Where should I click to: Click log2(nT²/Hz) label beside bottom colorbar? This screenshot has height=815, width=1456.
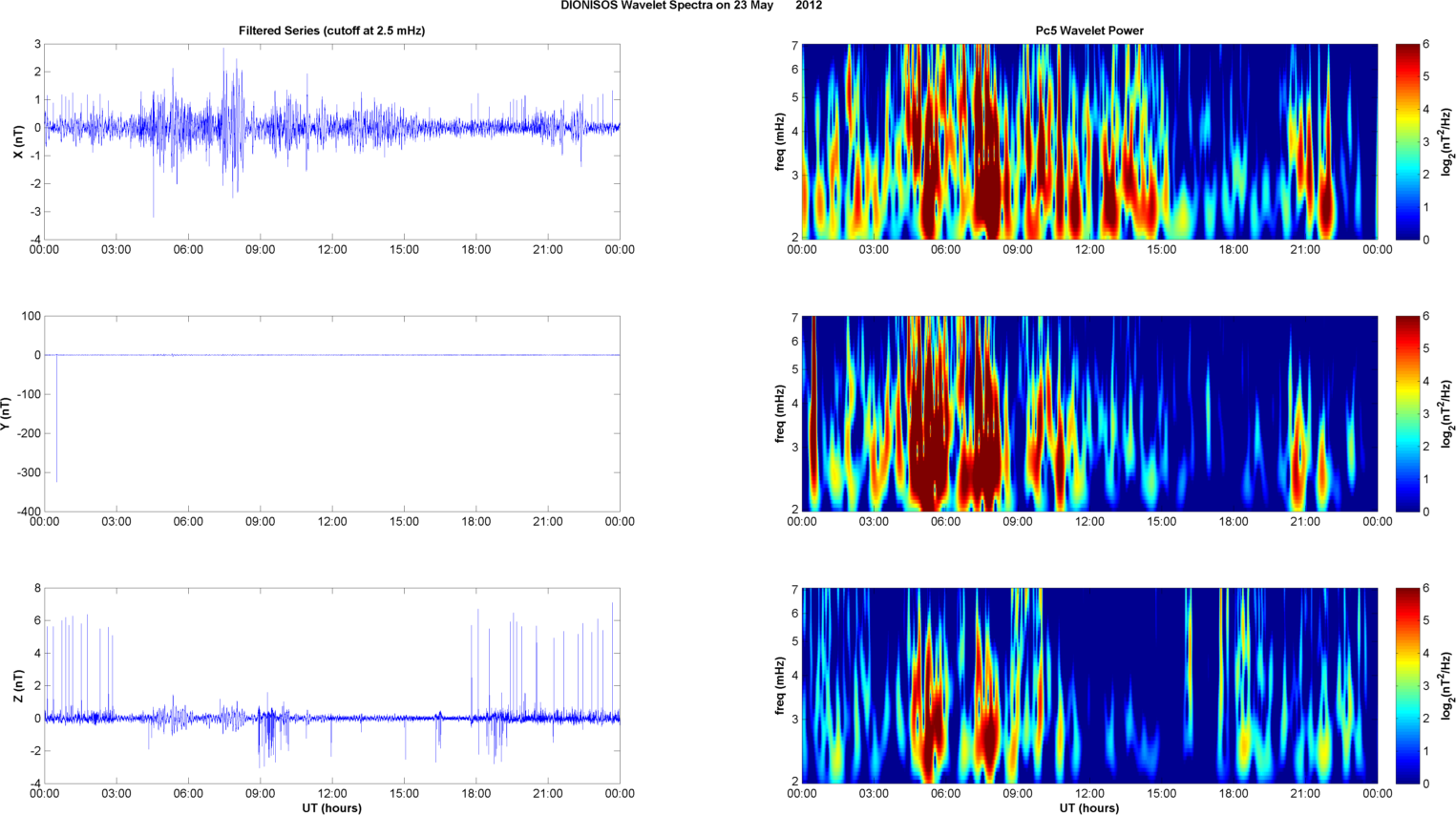[1447, 686]
